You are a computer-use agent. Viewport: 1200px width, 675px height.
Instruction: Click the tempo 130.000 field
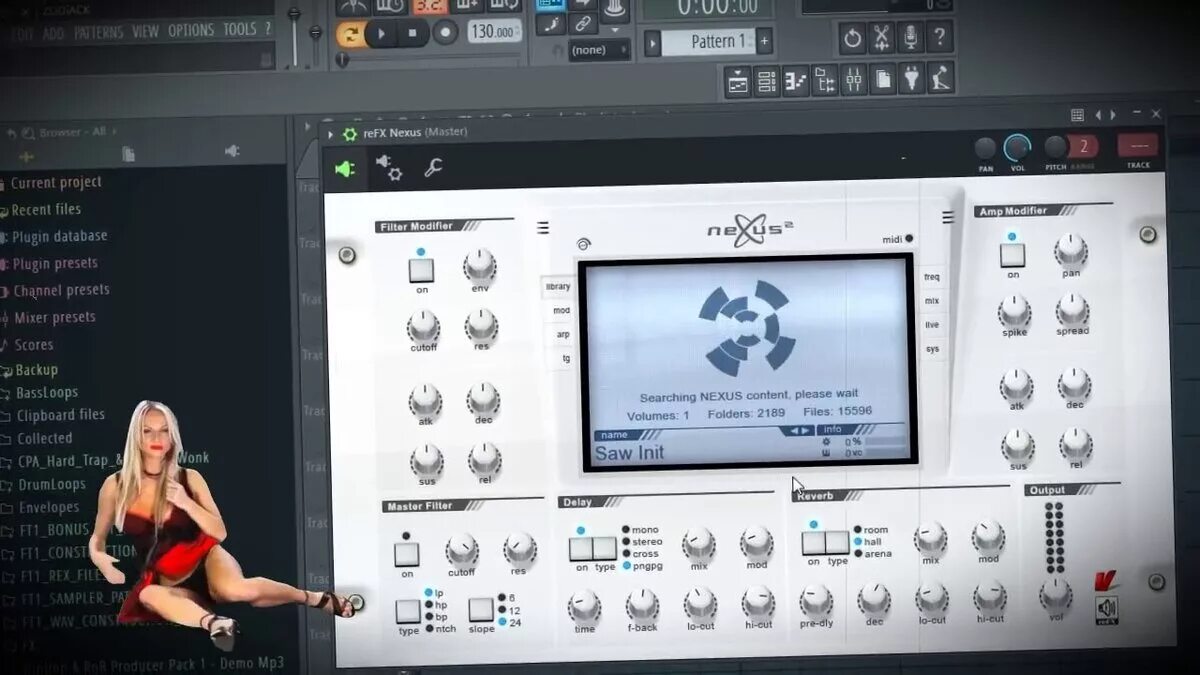tap(494, 32)
